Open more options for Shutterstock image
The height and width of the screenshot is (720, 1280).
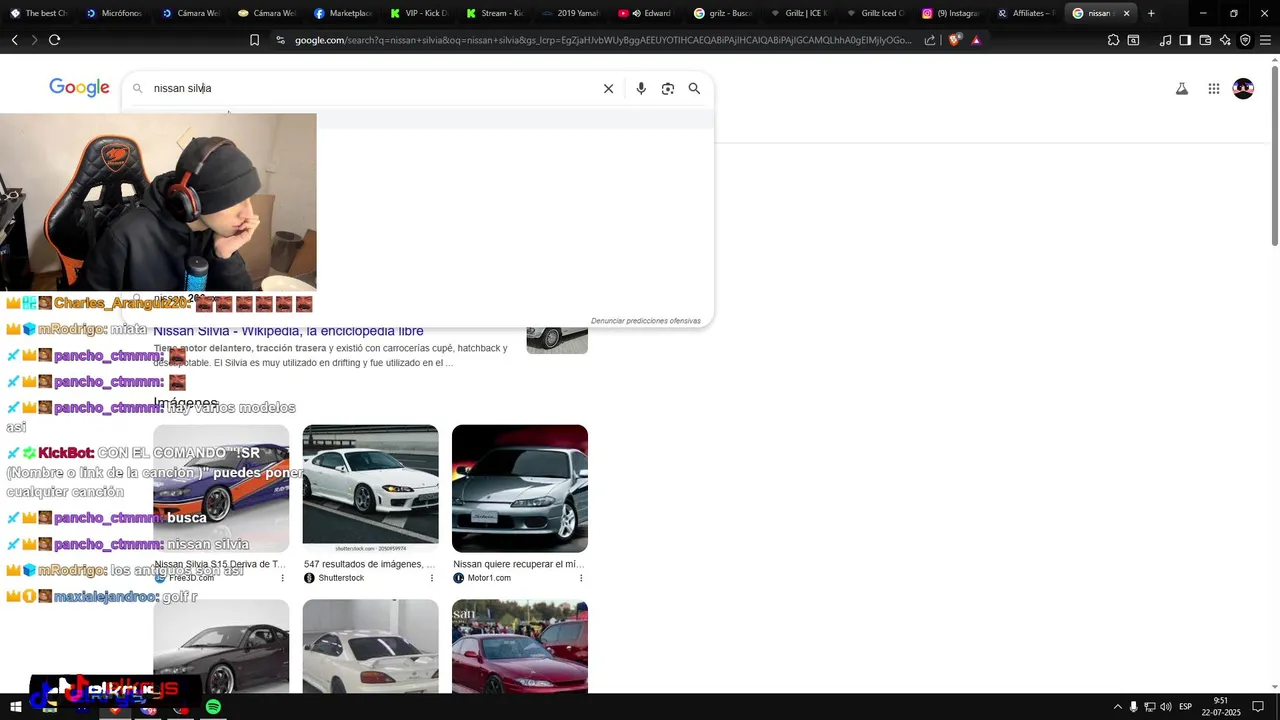point(432,578)
